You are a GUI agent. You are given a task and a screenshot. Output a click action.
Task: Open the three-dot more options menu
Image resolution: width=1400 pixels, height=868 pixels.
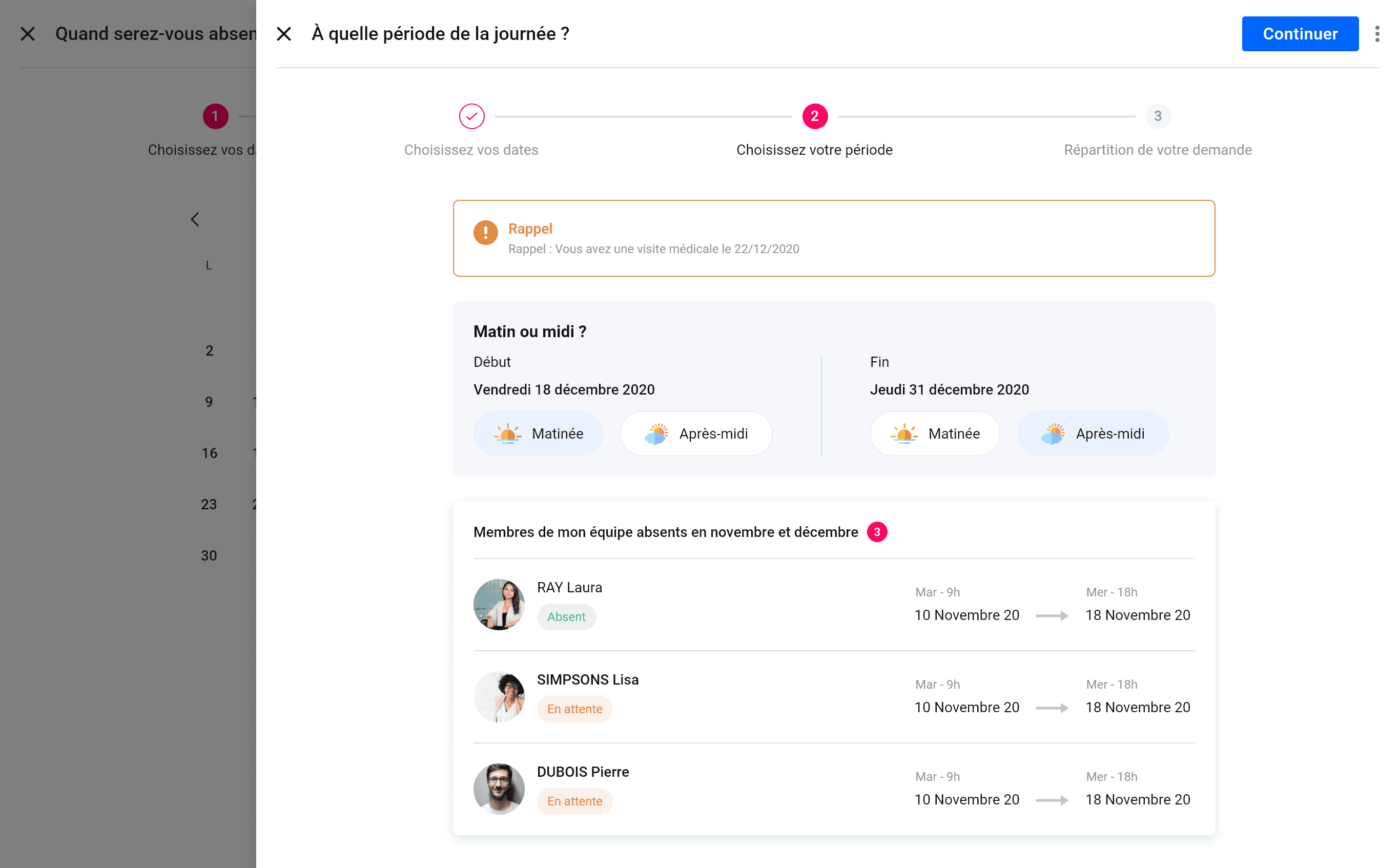click(1376, 34)
